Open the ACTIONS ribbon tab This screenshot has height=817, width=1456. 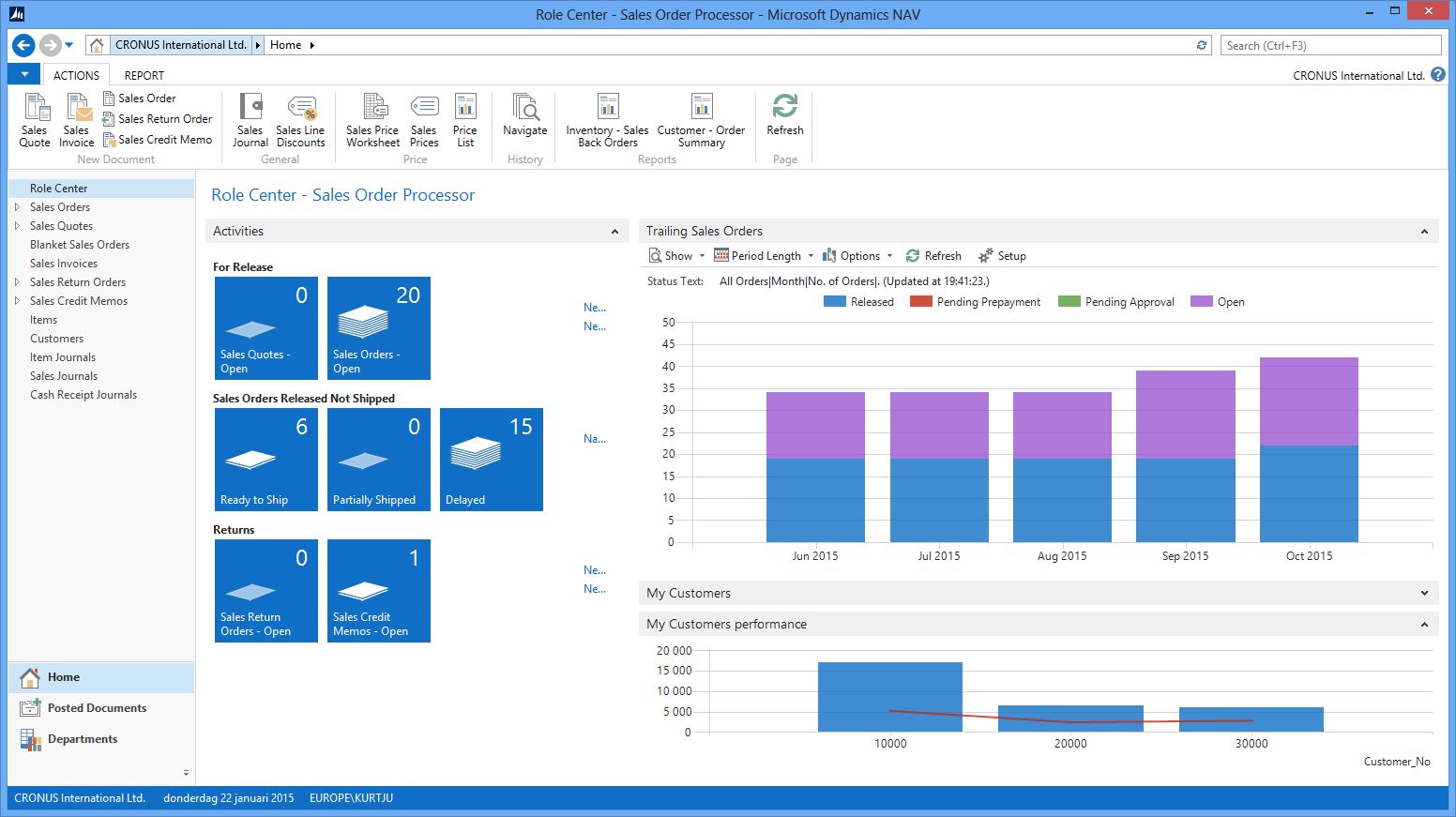(x=76, y=75)
